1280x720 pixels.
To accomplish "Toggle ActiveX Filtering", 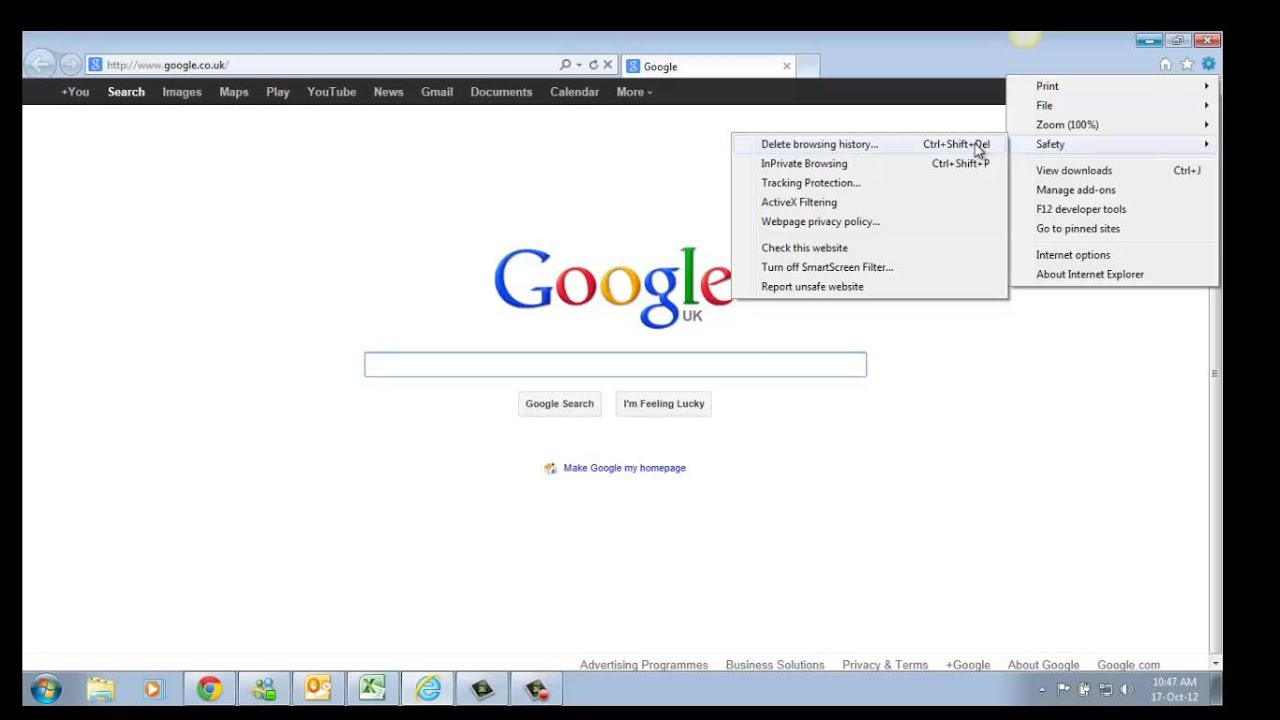I will 869,202.
